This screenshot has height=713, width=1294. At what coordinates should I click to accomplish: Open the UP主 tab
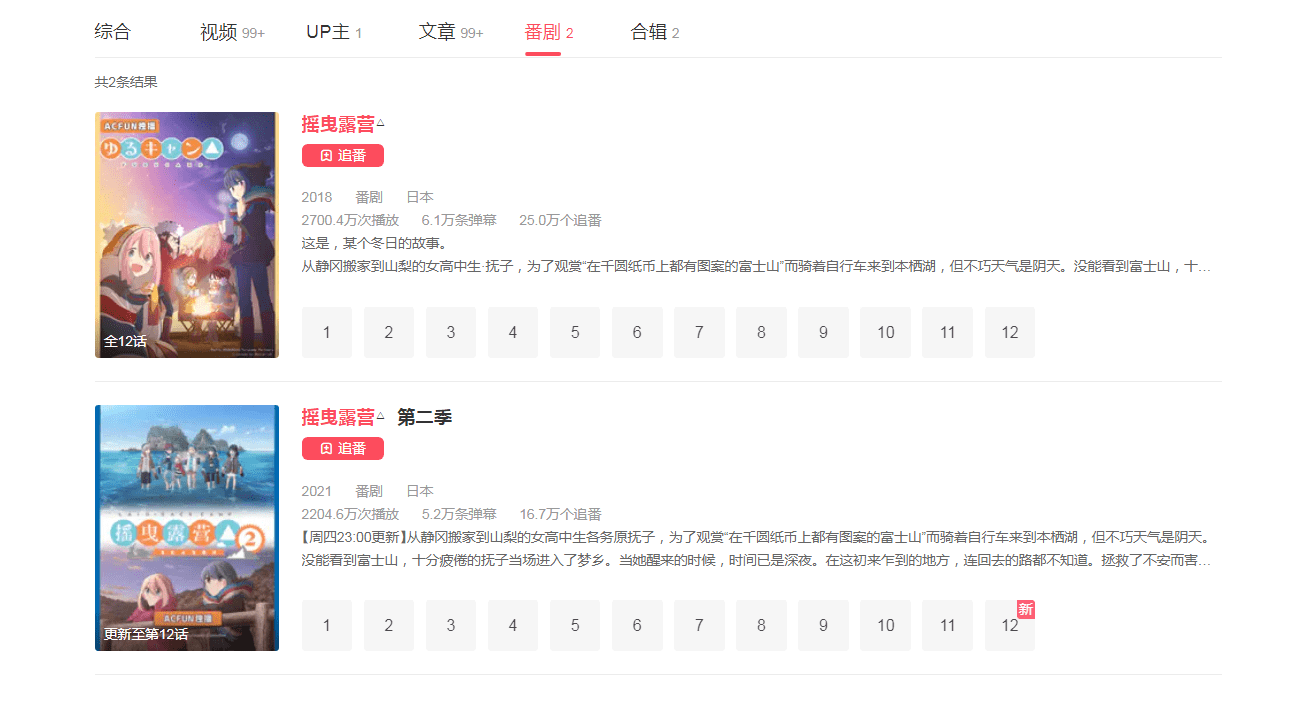pyautogui.click(x=334, y=33)
